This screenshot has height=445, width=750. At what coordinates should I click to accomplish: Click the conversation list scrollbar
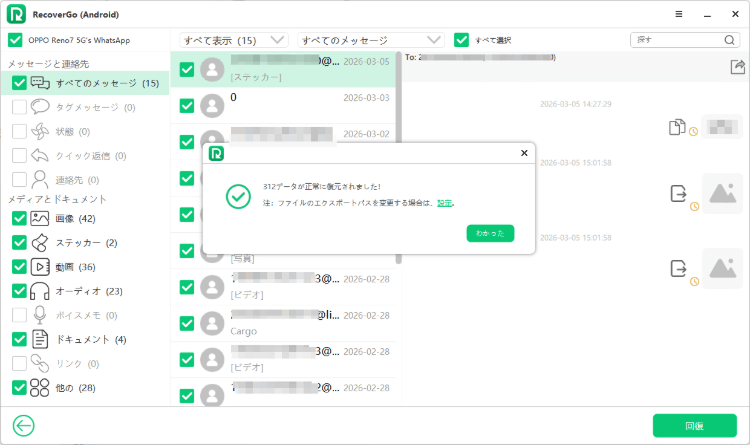(398, 158)
